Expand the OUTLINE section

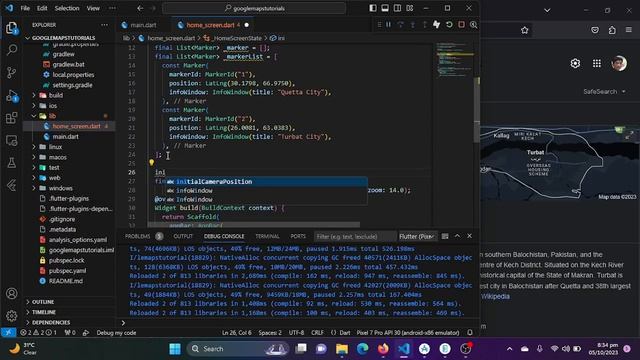coord(43,302)
